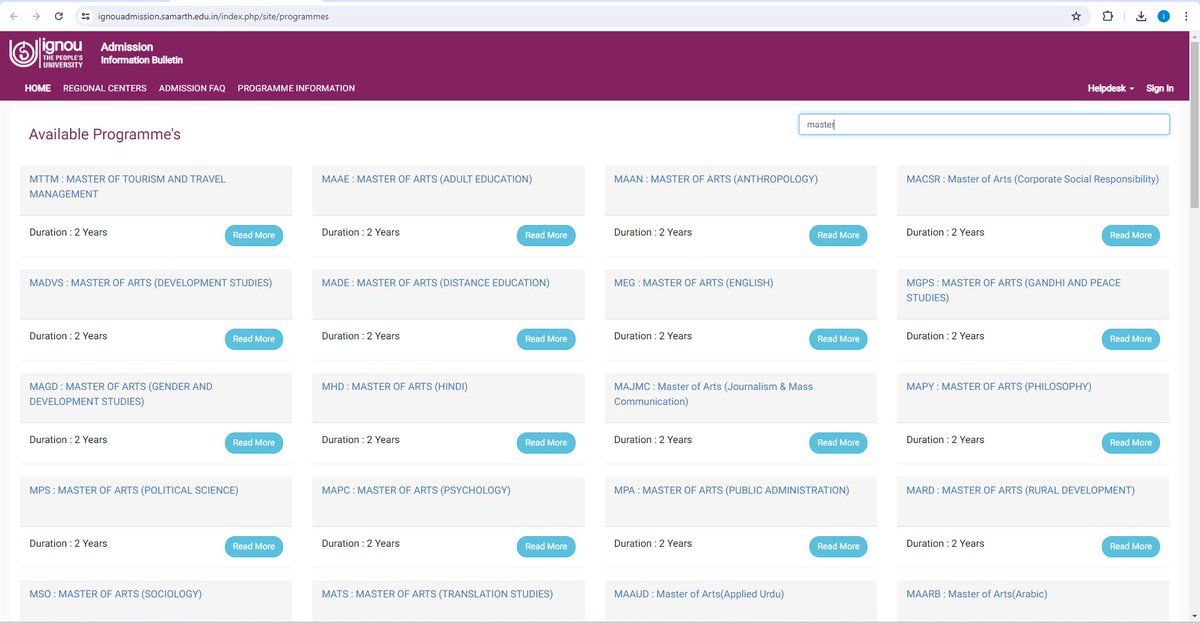The width and height of the screenshot is (1200, 623).
Task: Open the ADMISSION FAQ page
Action: click(x=191, y=88)
